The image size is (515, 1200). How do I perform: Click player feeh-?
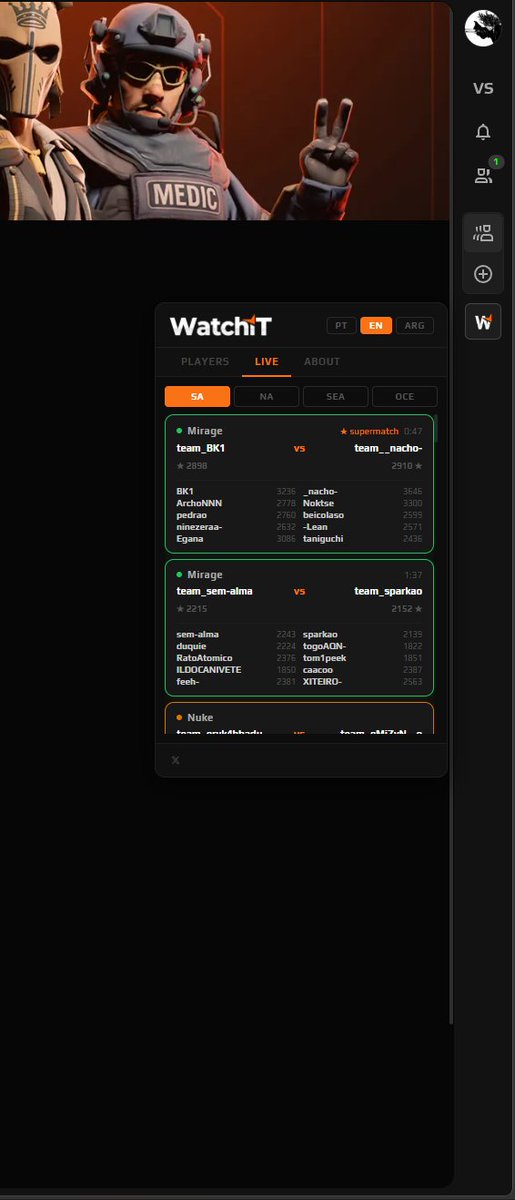click(188, 682)
